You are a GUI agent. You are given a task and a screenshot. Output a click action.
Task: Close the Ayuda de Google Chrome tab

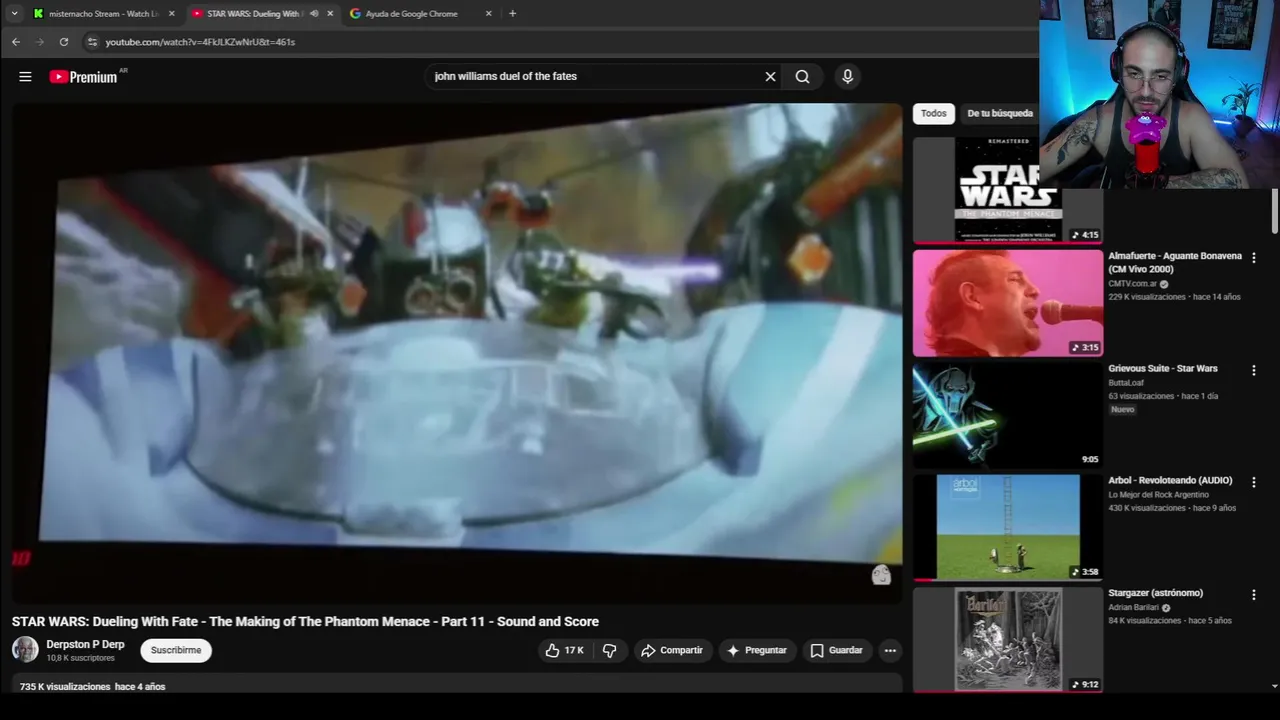488,13
